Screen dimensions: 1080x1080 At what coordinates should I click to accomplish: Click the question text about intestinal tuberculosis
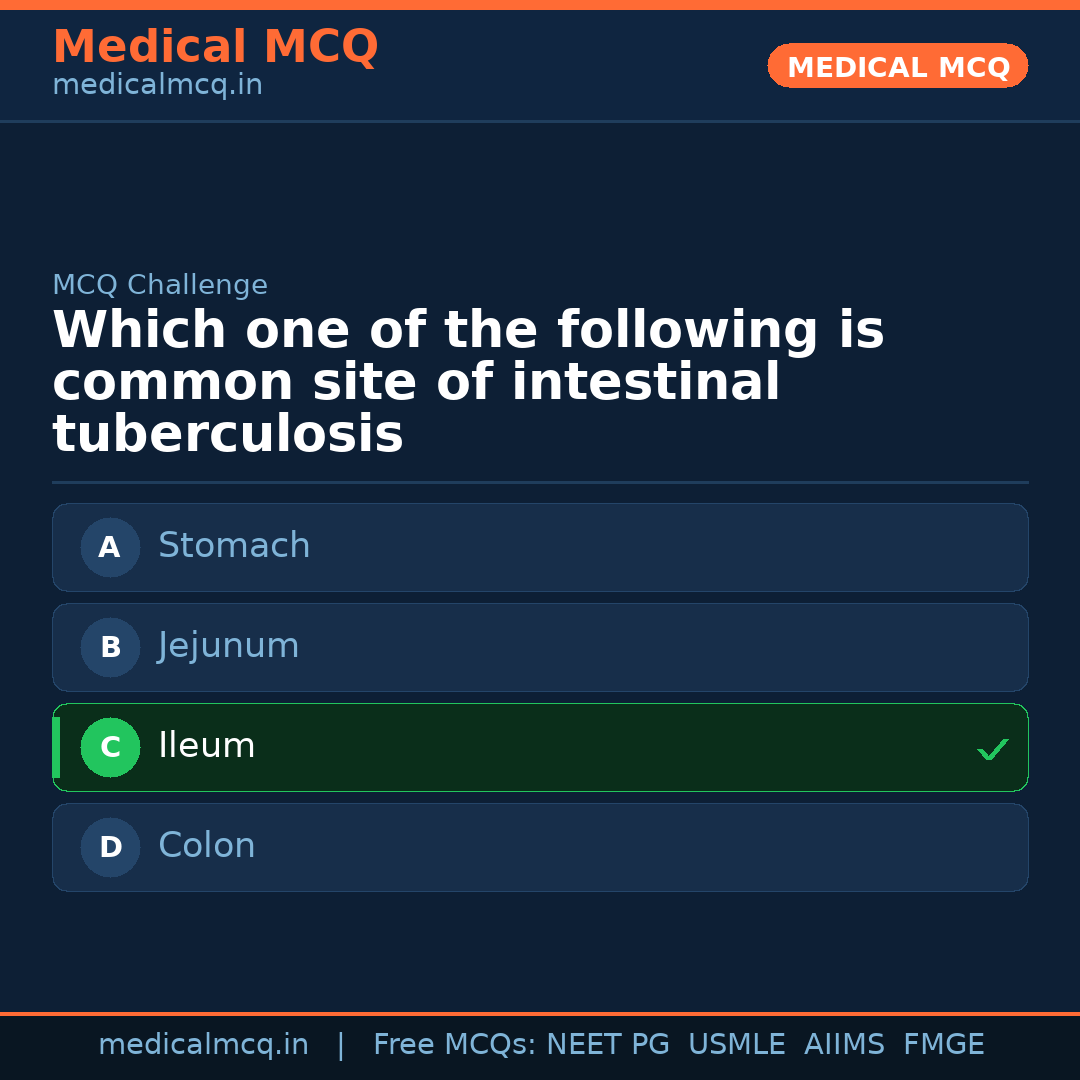(467, 381)
